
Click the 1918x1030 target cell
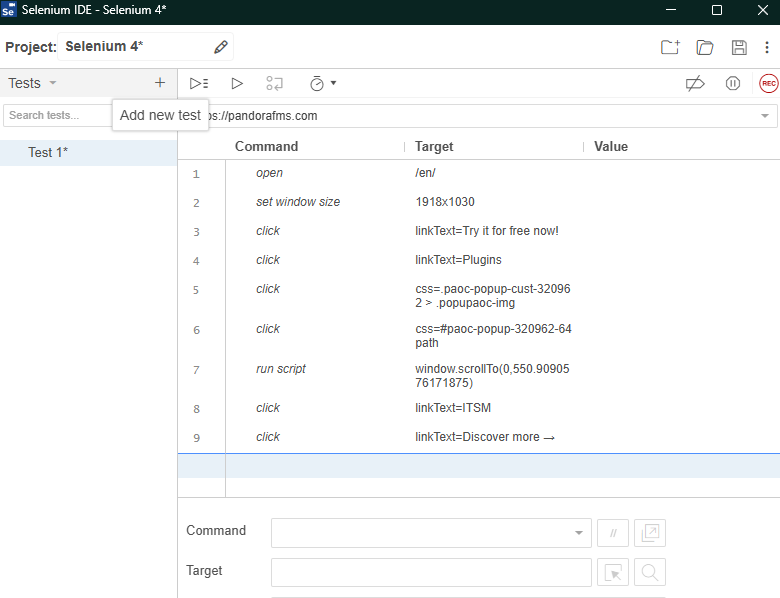tap(445, 202)
